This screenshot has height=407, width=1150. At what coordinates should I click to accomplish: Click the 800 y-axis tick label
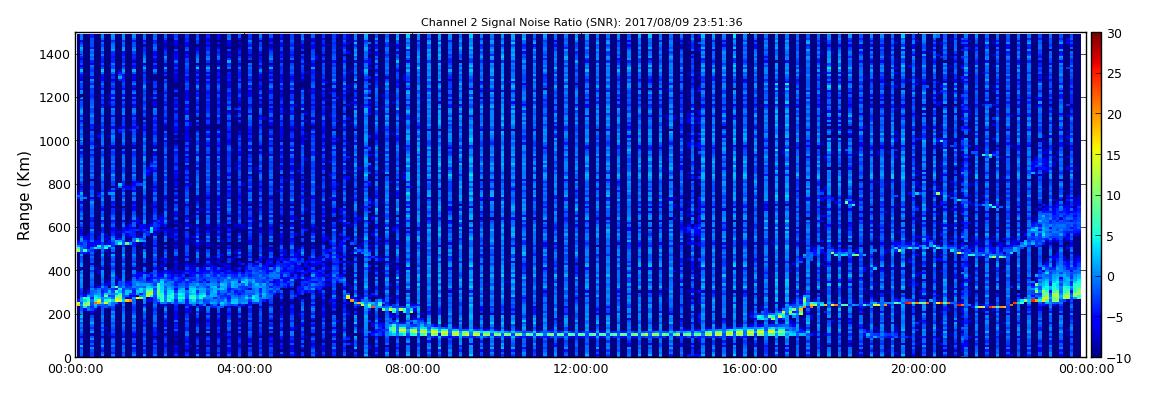[58, 184]
